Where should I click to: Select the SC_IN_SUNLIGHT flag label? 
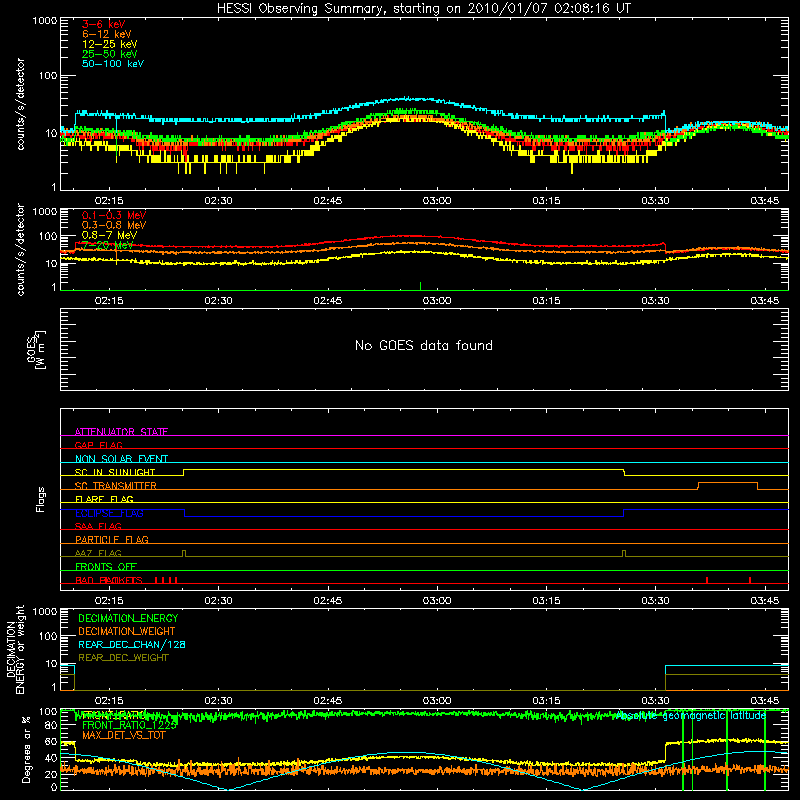coord(115,472)
